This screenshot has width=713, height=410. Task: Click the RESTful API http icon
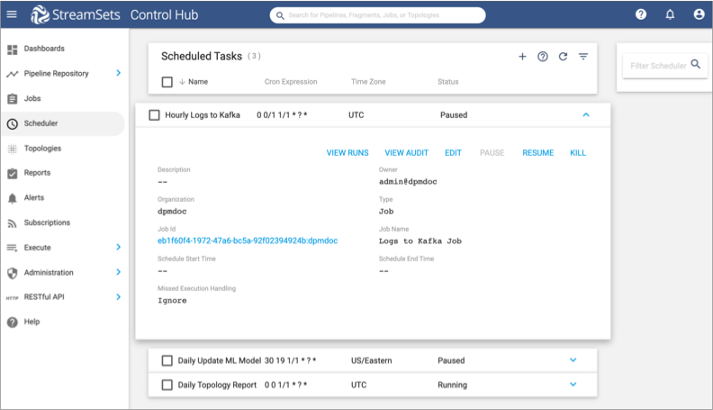[x=12, y=298]
